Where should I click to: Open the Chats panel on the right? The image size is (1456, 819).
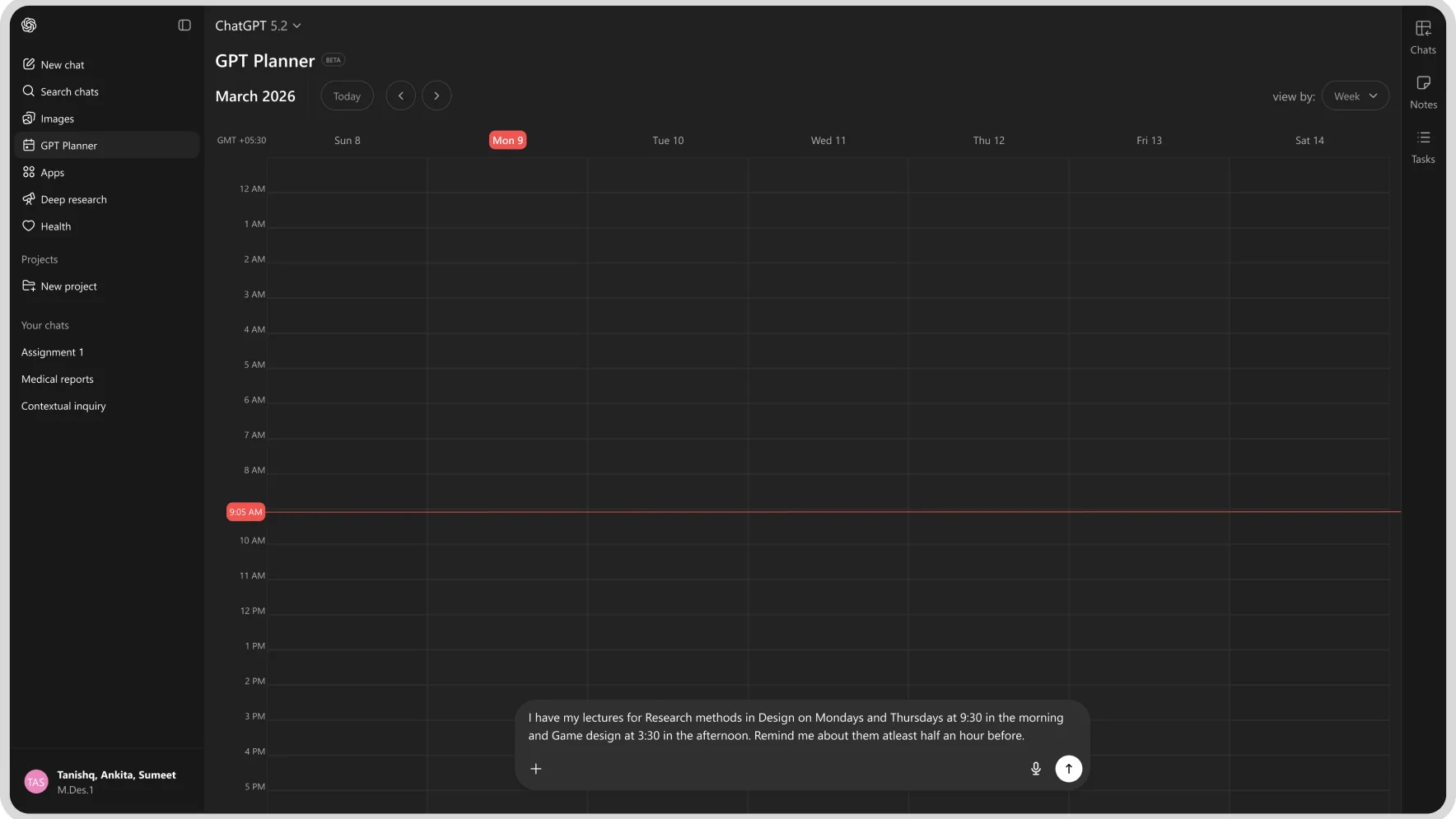[x=1423, y=37]
